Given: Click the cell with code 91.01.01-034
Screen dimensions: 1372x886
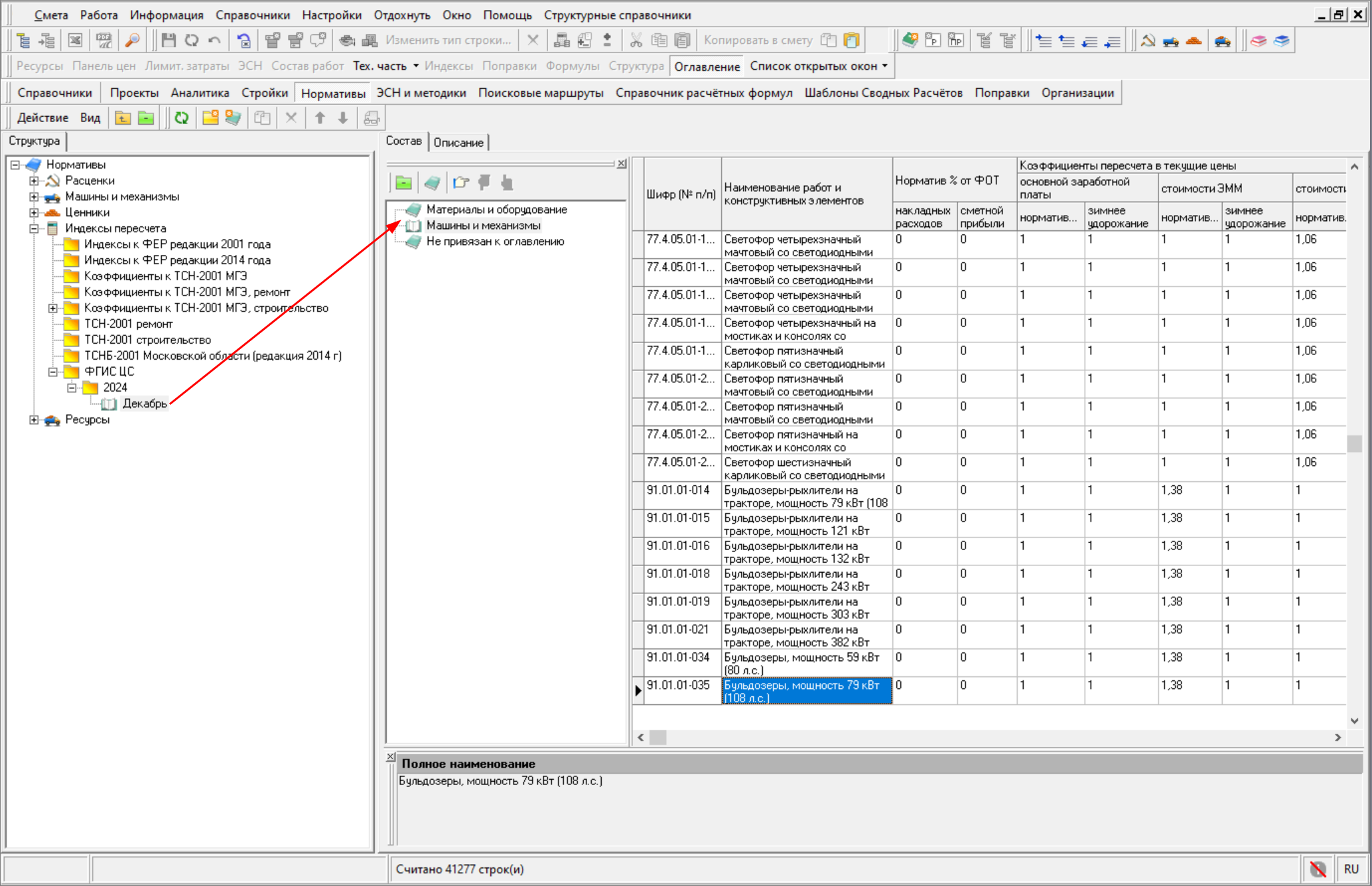Looking at the screenshot, I should (x=683, y=664).
